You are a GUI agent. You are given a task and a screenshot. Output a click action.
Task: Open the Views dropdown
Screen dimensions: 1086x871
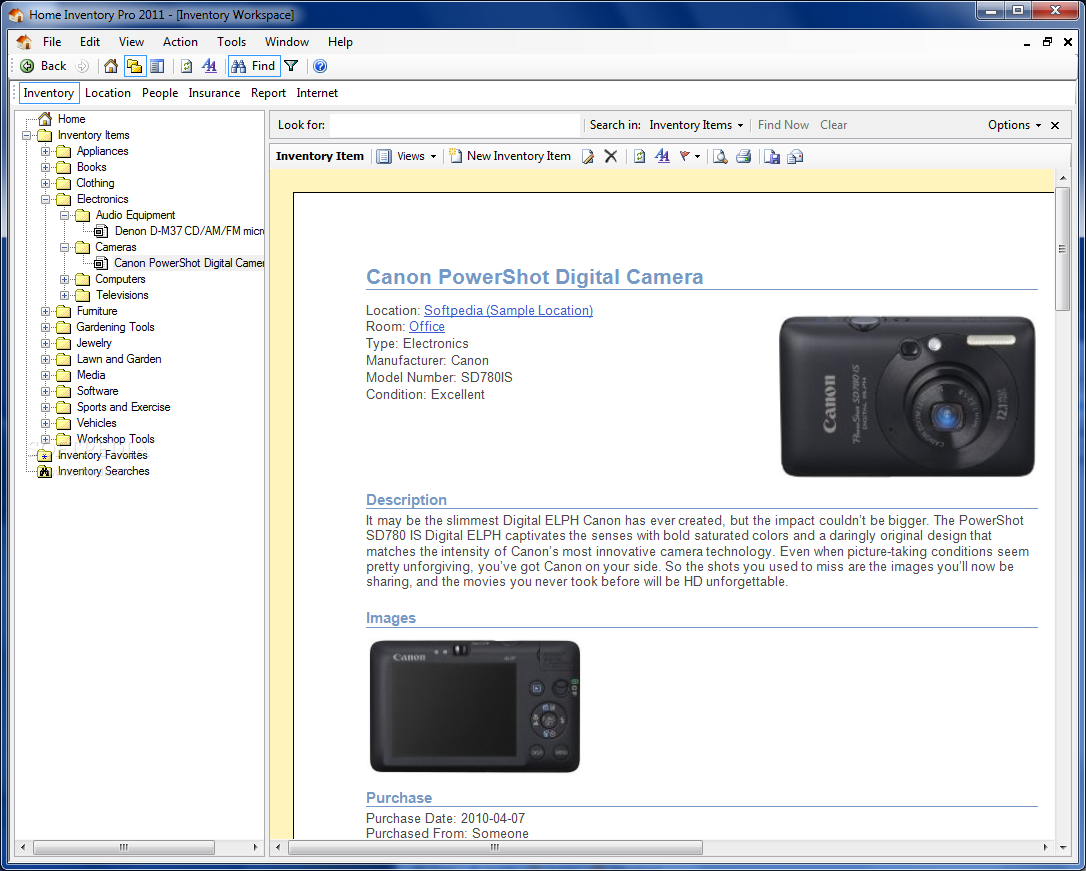pyautogui.click(x=407, y=156)
